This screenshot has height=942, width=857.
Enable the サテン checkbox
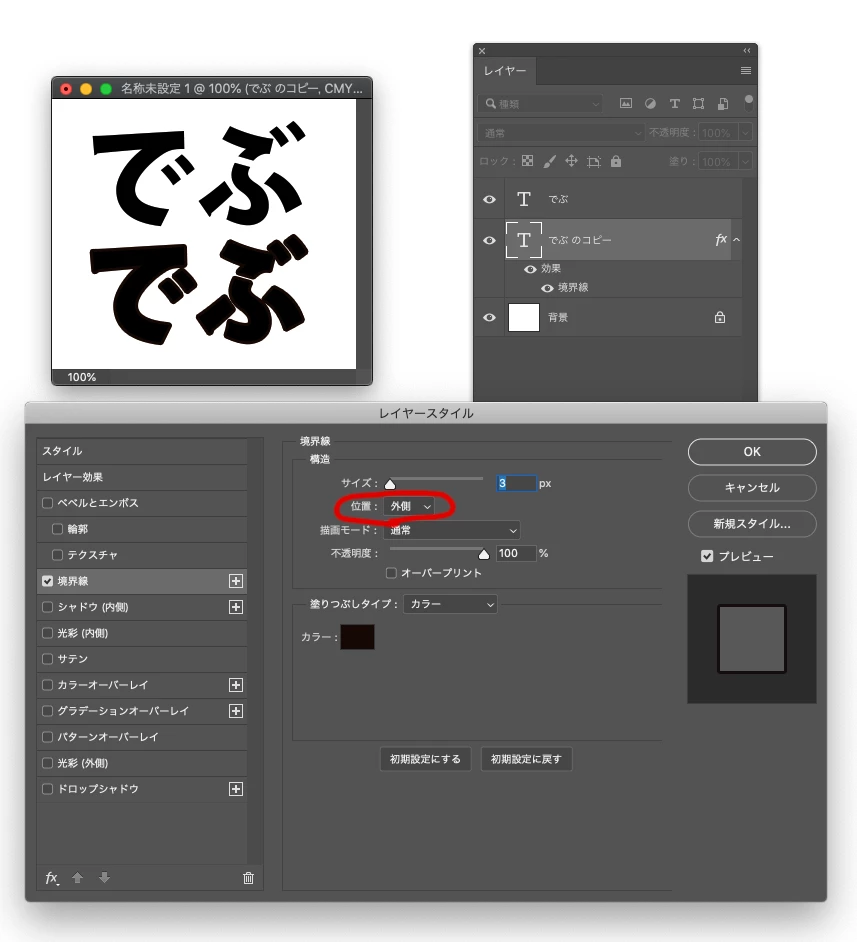pyautogui.click(x=47, y=659)
